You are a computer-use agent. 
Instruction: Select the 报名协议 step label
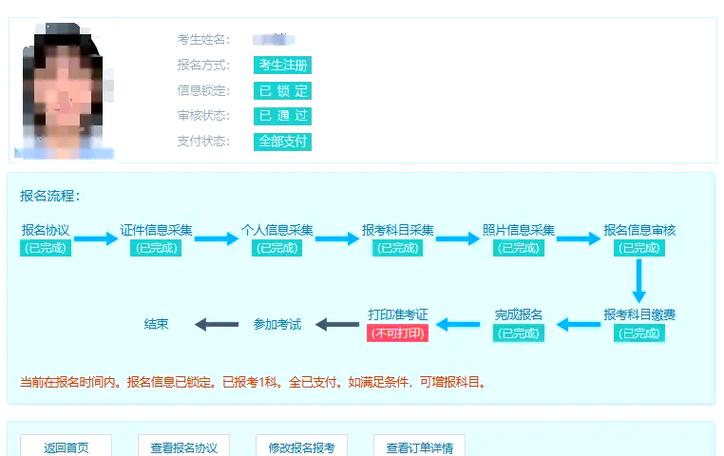(45, 230)
